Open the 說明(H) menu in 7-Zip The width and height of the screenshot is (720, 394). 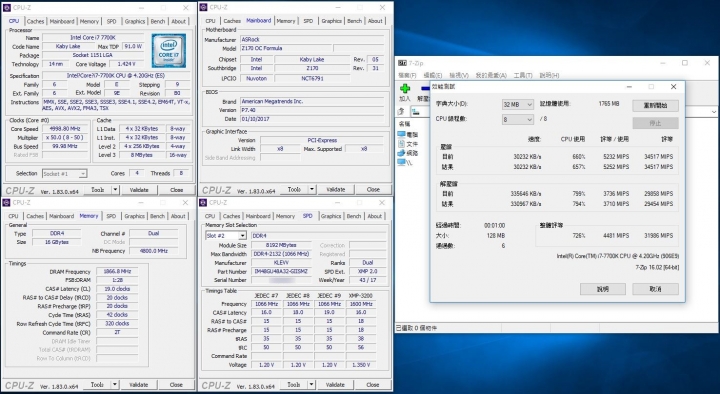549,75
